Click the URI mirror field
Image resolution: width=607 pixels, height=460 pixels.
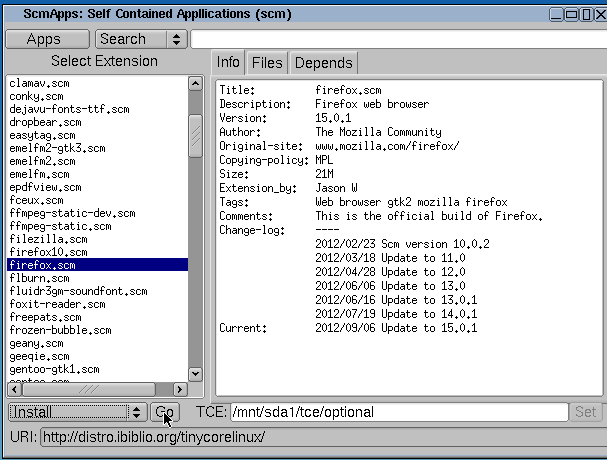click(324, 437)
